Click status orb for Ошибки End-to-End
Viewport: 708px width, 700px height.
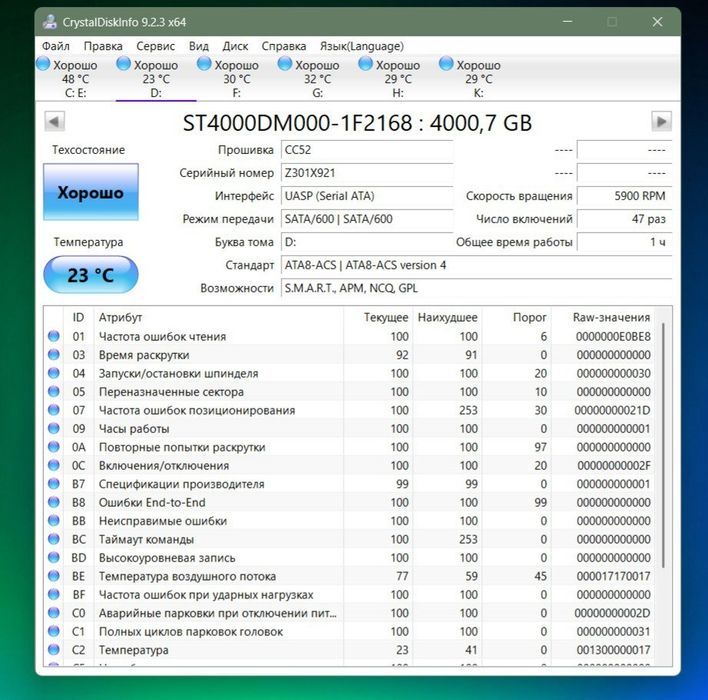pyautogui.click(x=54, y=502)
